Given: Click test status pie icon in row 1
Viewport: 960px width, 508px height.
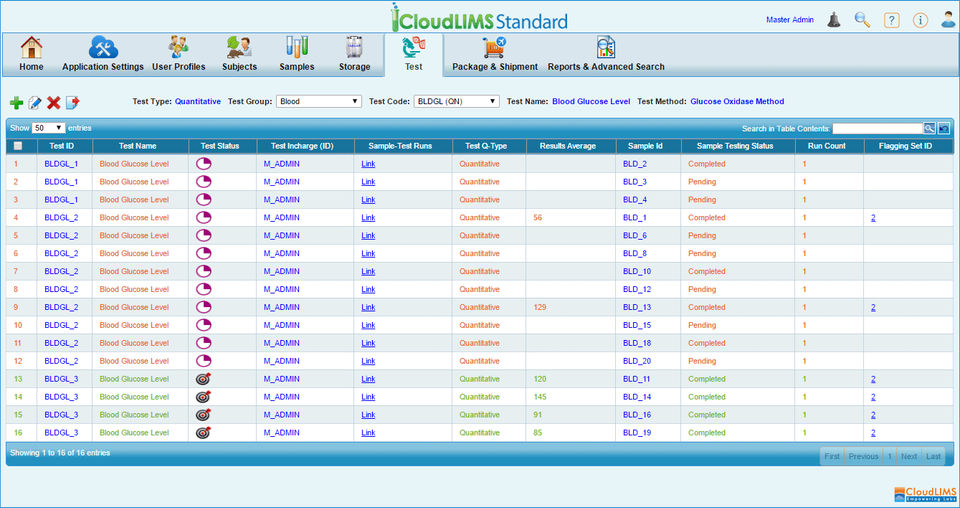Looking at the screenshot, I should point(203,163).
